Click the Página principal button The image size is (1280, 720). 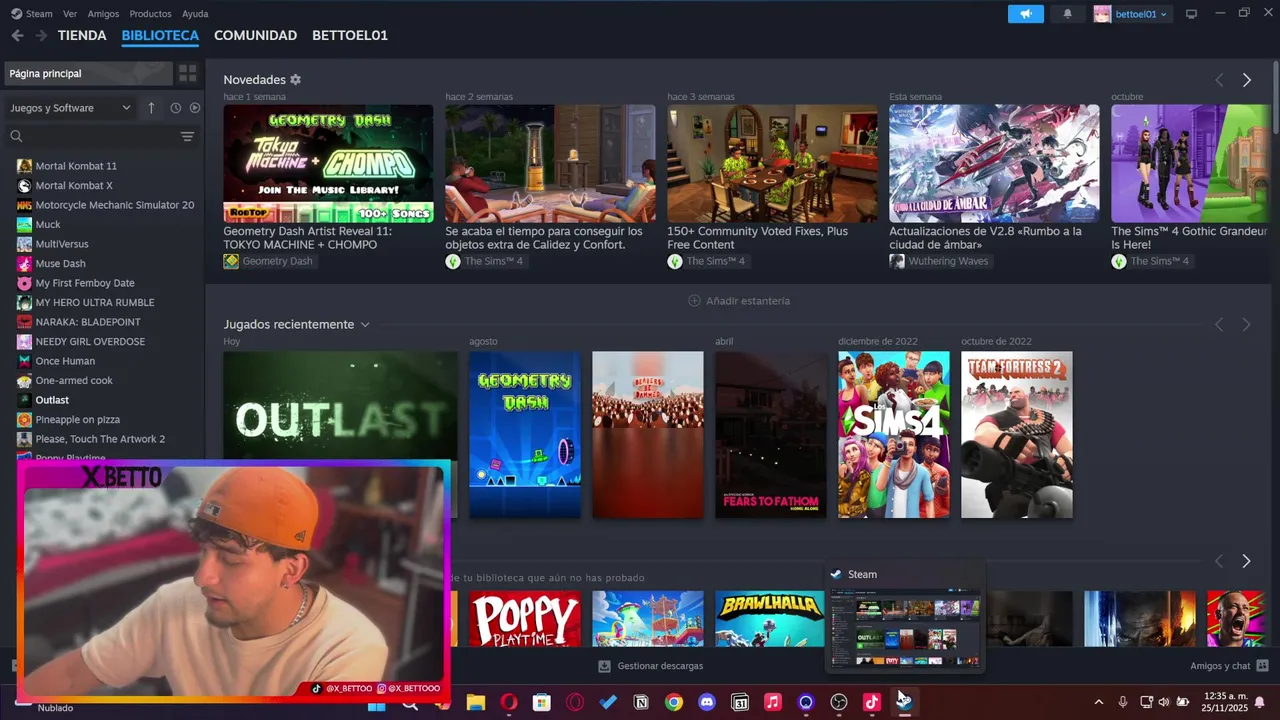click(x=88, y=73)
